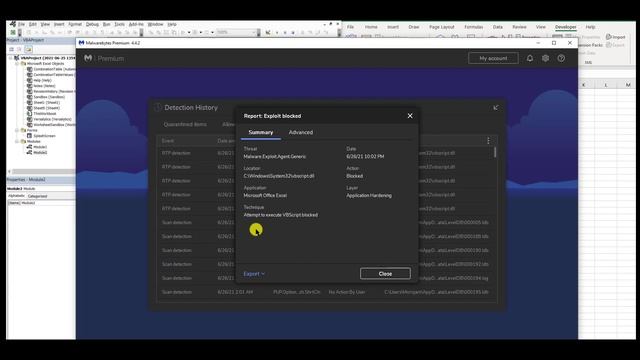Select Module1 in VBA project tree
Screen dimensions: 640x360
(37, 147)
